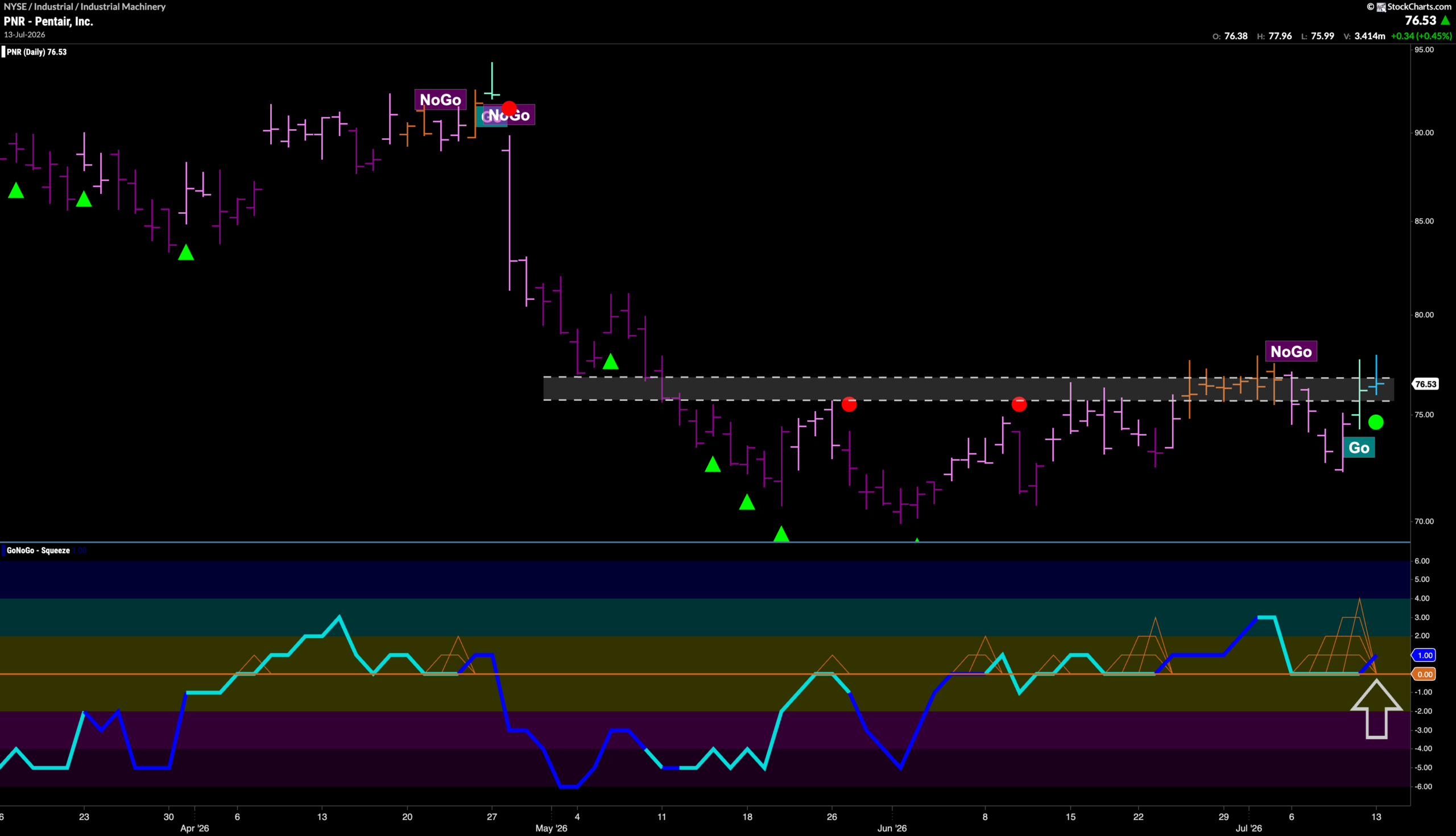Viewport: 1456px width, 836px height.
Task: Select the date tick labeled 23
Action: (x=84, y=817)
